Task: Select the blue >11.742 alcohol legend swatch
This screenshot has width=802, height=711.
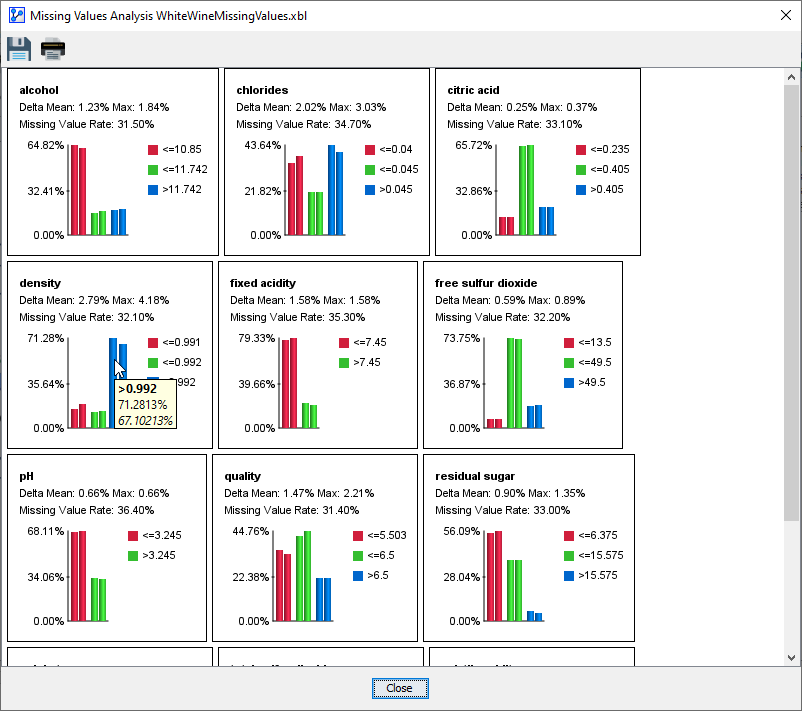Action: [153, 190]
